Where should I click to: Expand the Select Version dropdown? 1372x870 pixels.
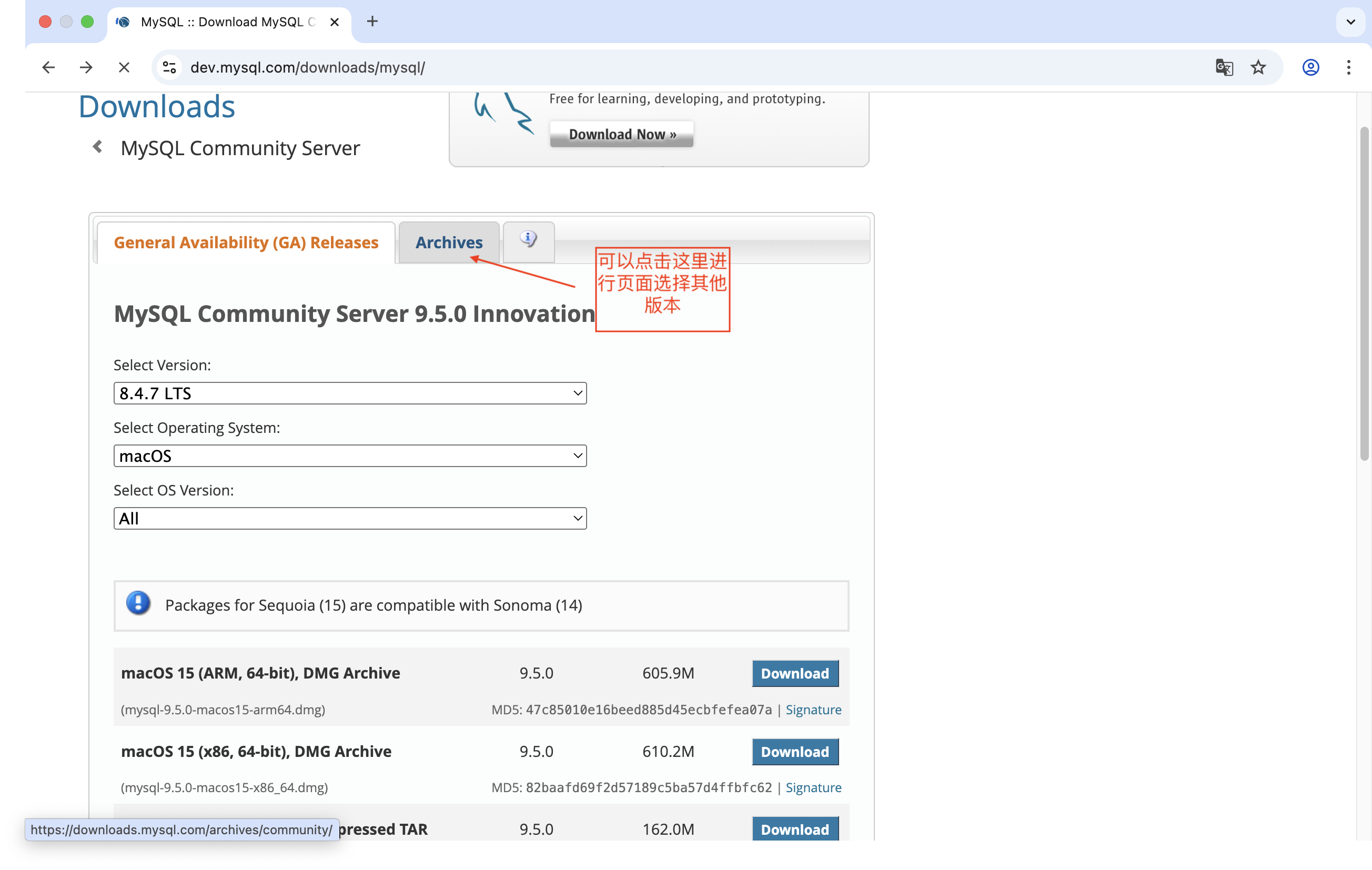[350, 393]
